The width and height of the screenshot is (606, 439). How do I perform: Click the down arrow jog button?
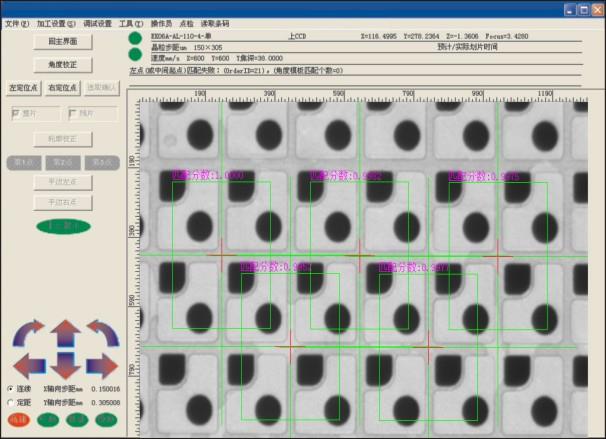coord(65,366)
